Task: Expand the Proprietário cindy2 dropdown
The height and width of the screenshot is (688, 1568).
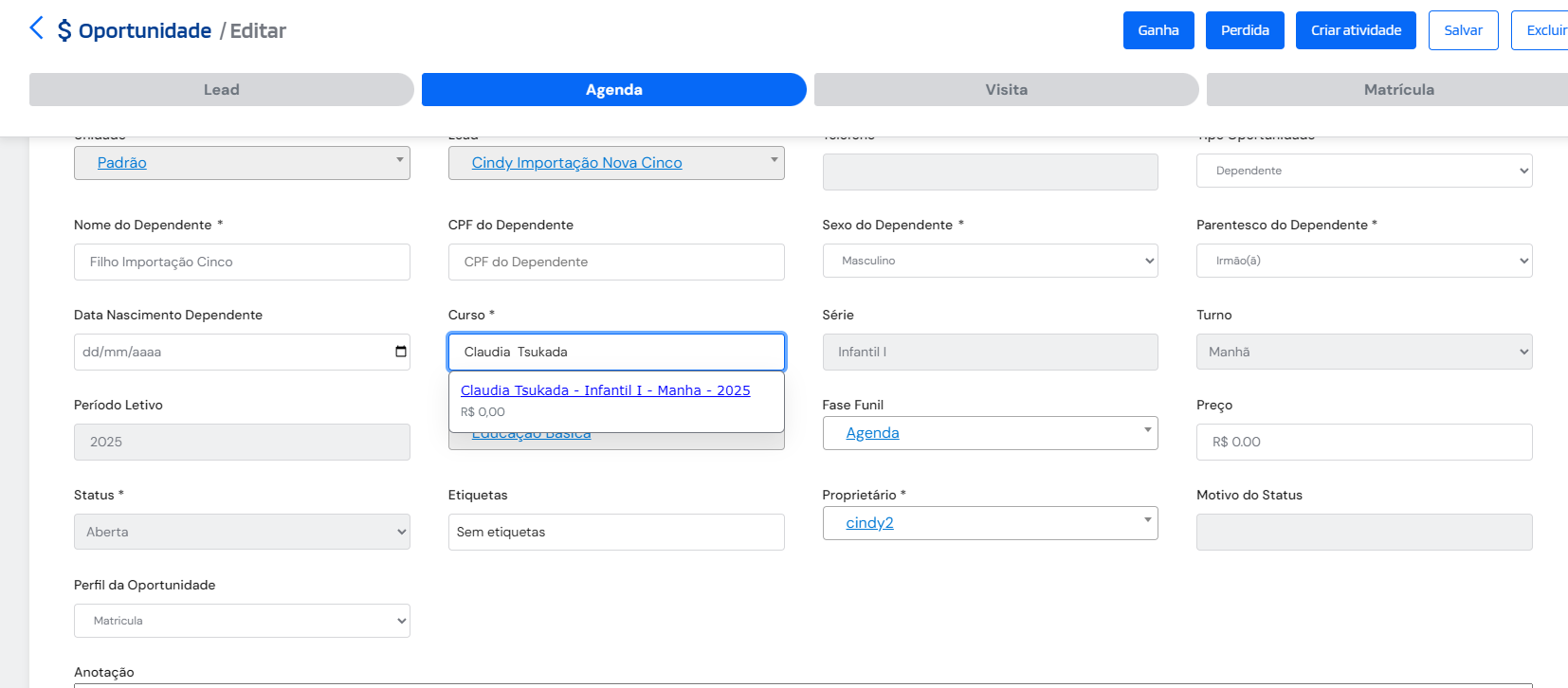Action: (x=990, y=523)
